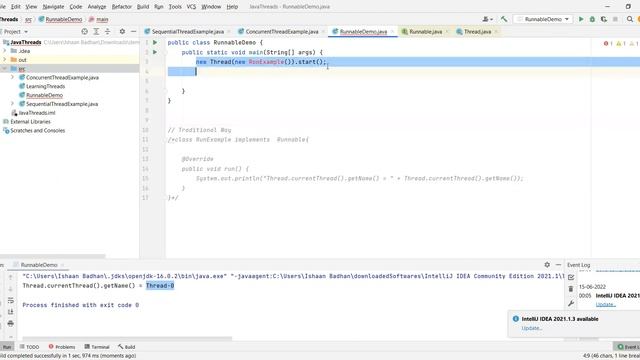Hide the Run tool window panel
Screen dimensions: 640x360
point(558,264)
